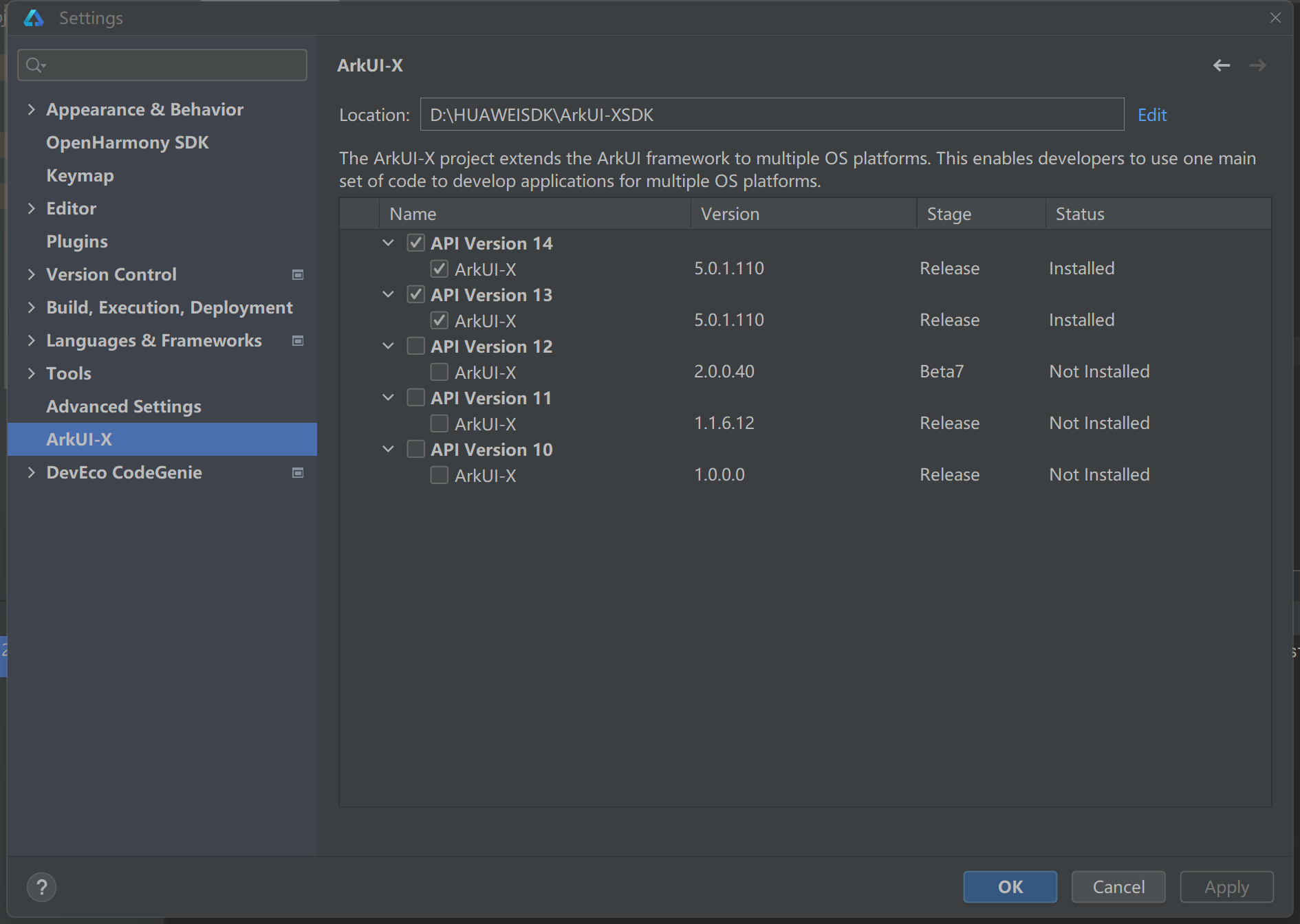The width and height of the screenshot is (1300, 924).
Task: Expand Languages & Frameworks section
Action: (x=31, y=340)
